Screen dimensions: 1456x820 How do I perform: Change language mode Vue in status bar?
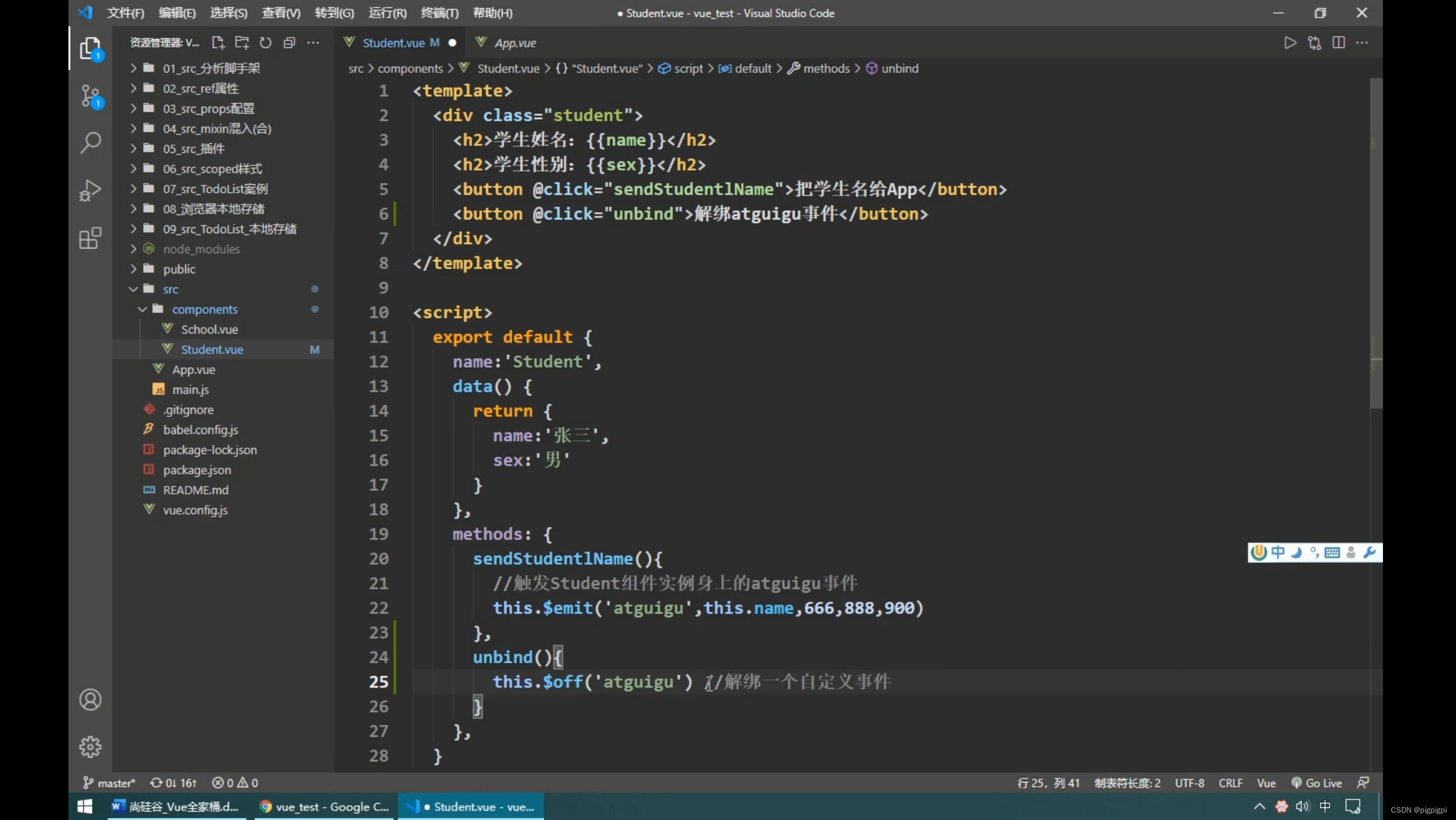pyautogui.click(x=1266, y=783)
